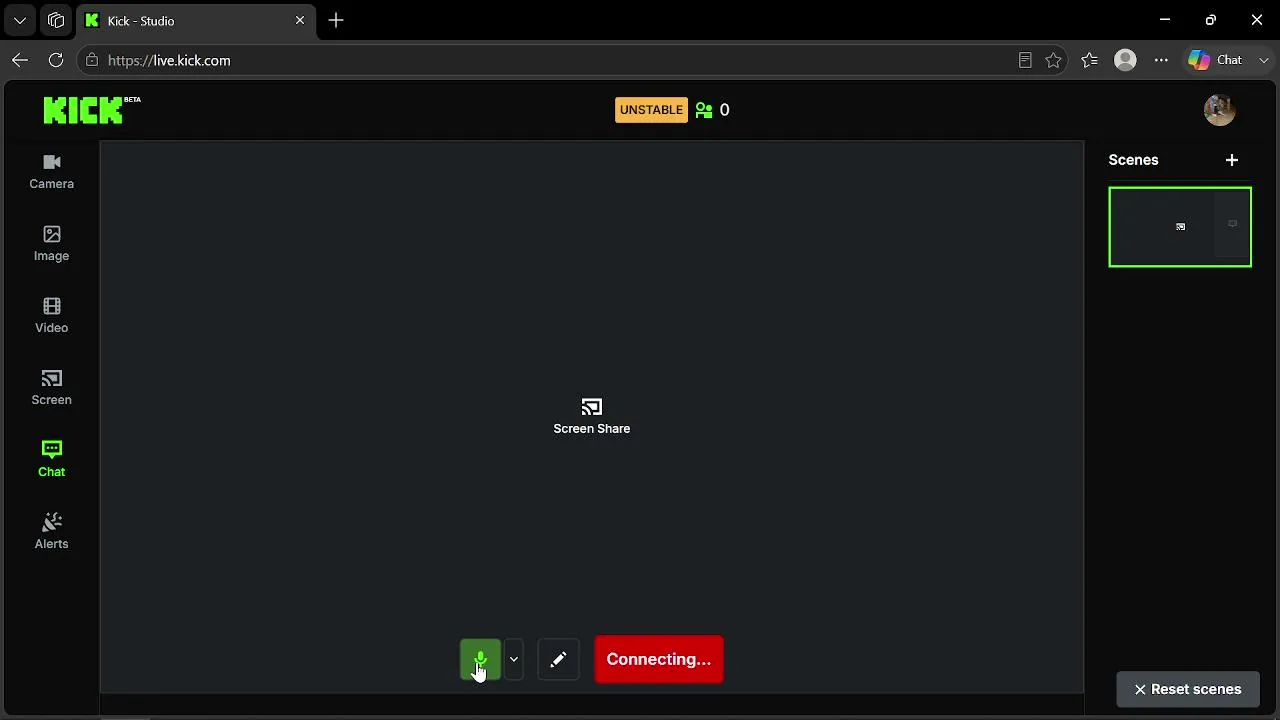
Task: Click the viewer count number 0
Action: (x=725, y=110)
